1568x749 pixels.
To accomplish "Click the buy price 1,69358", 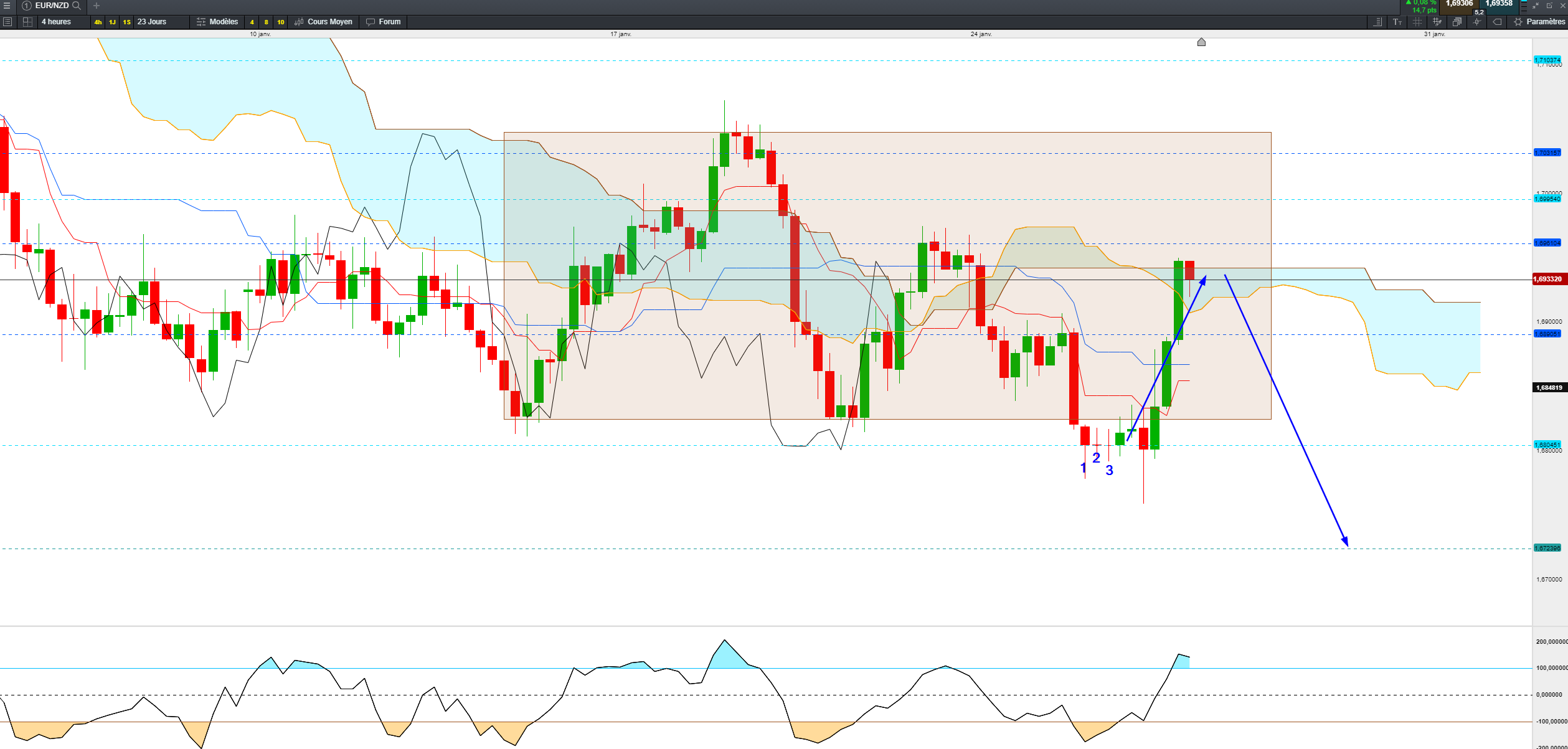I will click(1499, 4).
